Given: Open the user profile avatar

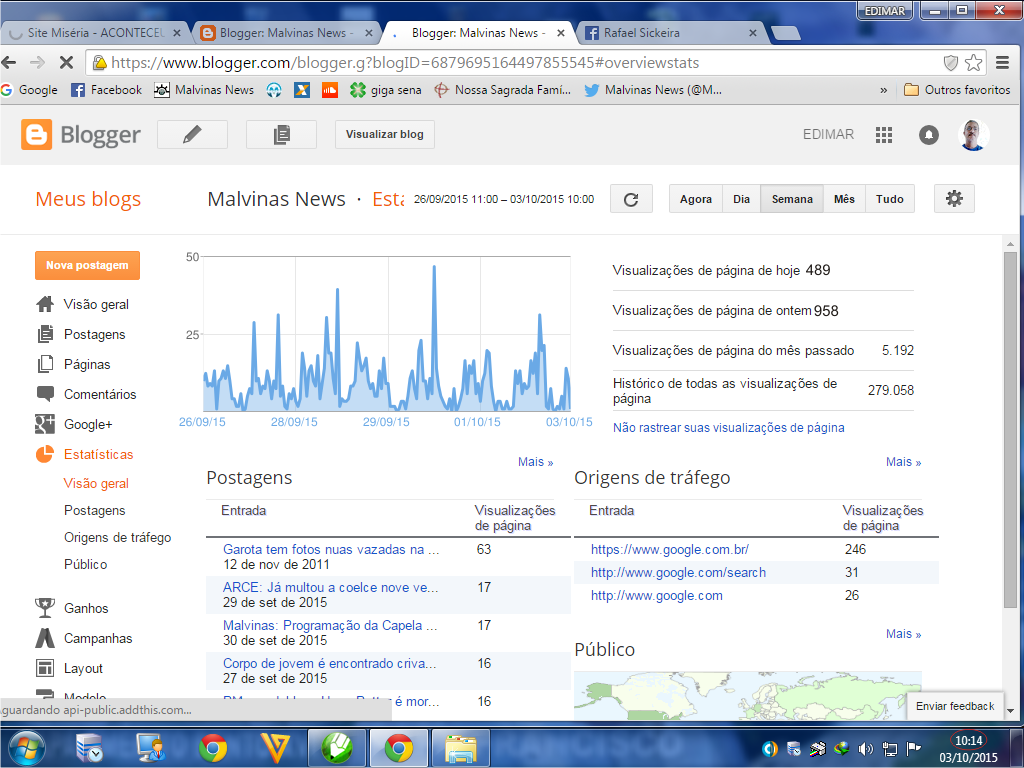Looking at the screenshot, I should (x=973, y=135).
